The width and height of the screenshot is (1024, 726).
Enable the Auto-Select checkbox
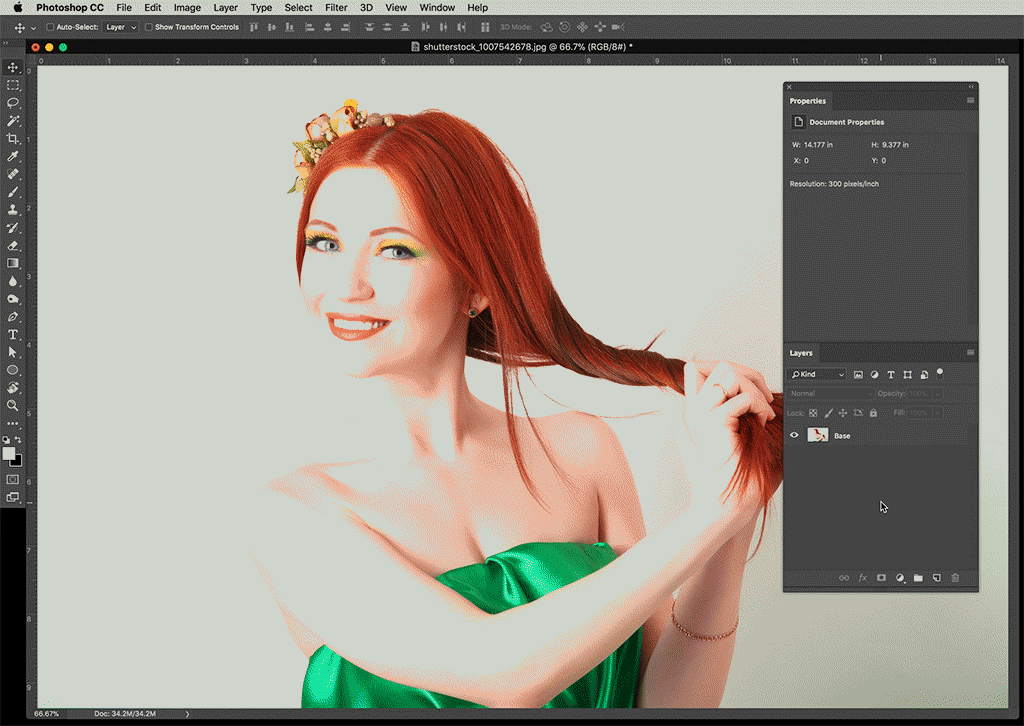pyautogui.click(x=51, y=27)
